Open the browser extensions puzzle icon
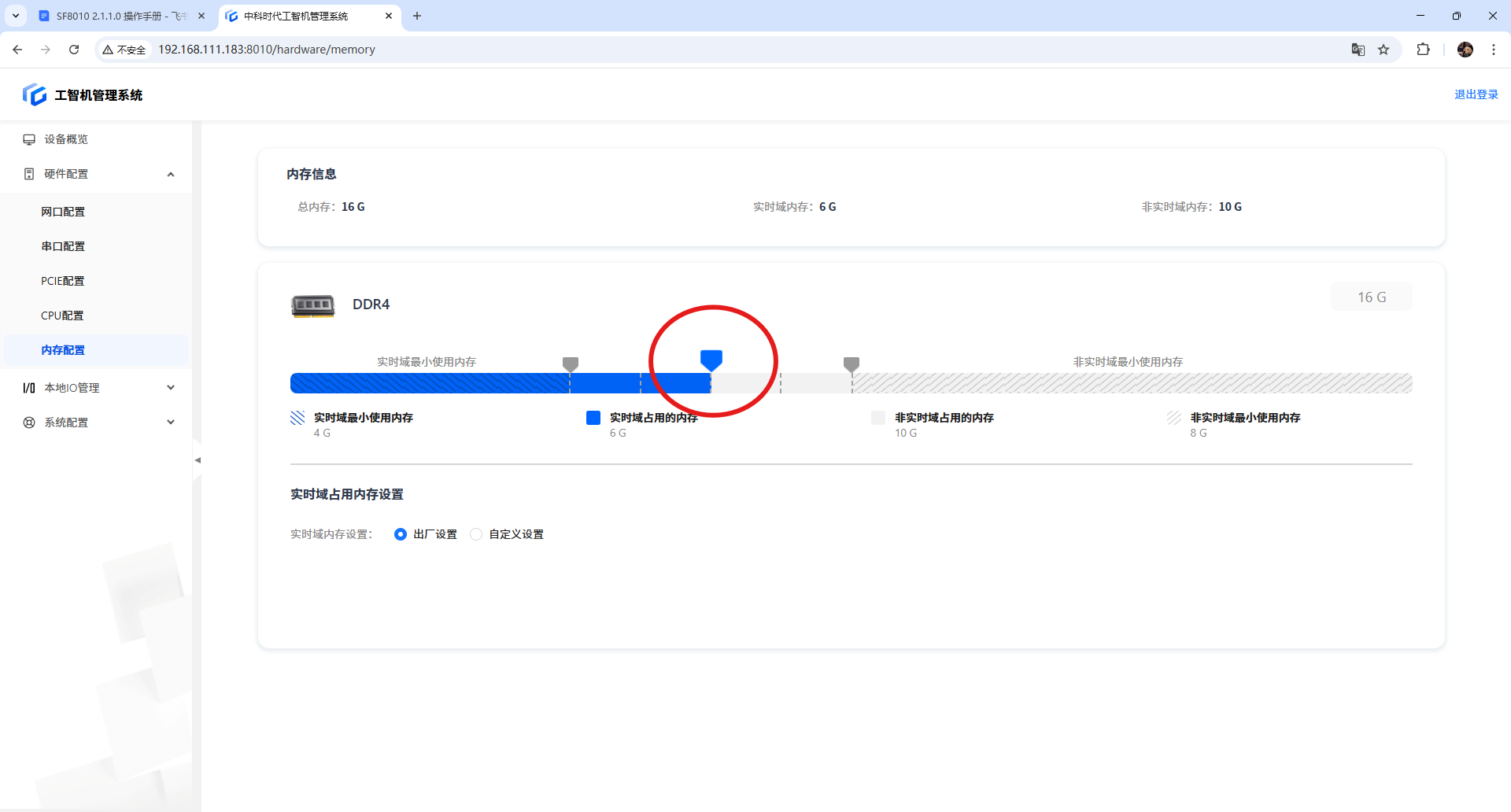Image resolution: width=1511 pixels, height=812 pixels. [x=1423, y=50]
